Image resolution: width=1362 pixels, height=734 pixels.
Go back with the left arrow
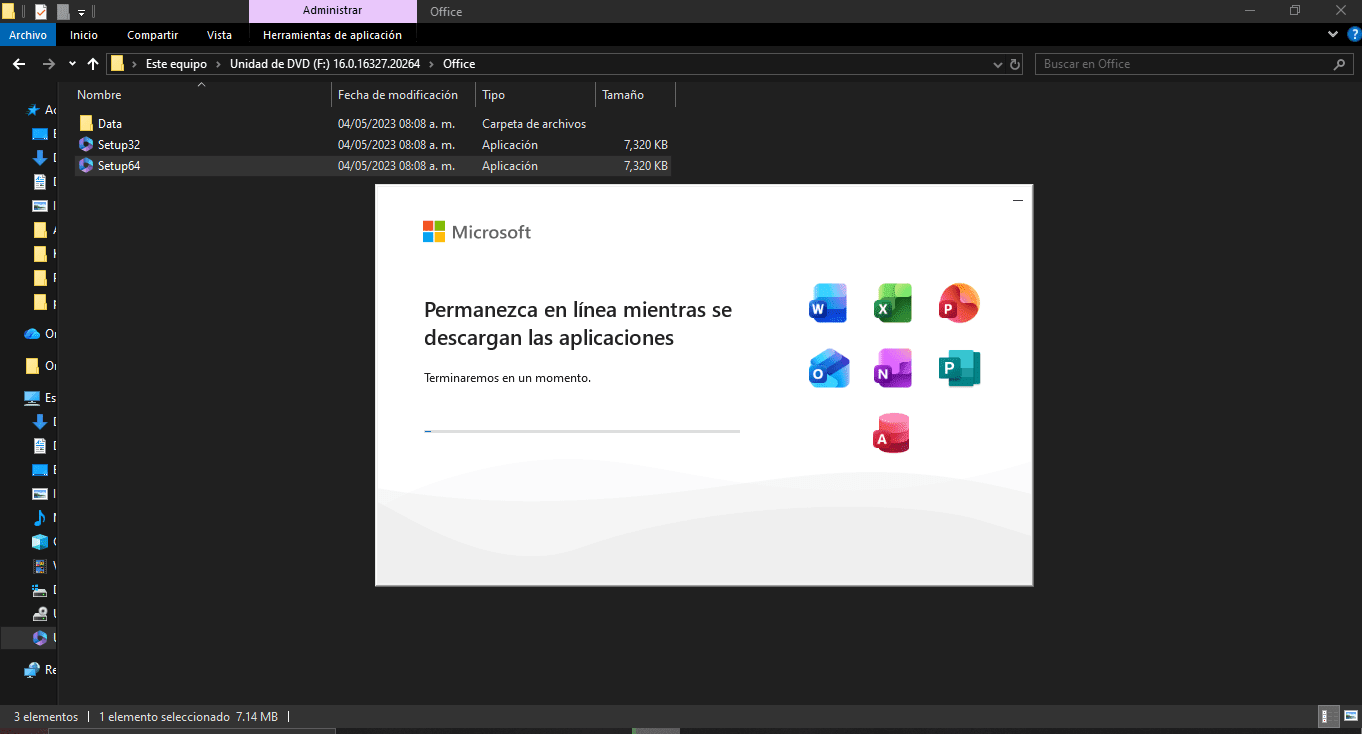coord(18,64)
